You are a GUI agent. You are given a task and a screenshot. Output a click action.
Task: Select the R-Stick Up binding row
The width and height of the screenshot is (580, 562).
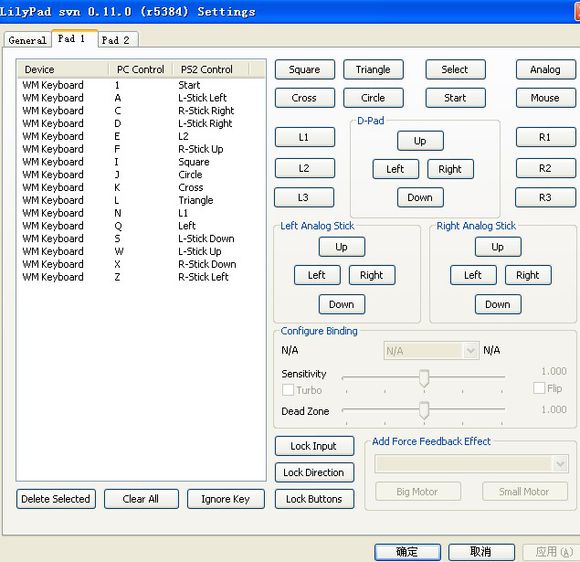[141, 149]
